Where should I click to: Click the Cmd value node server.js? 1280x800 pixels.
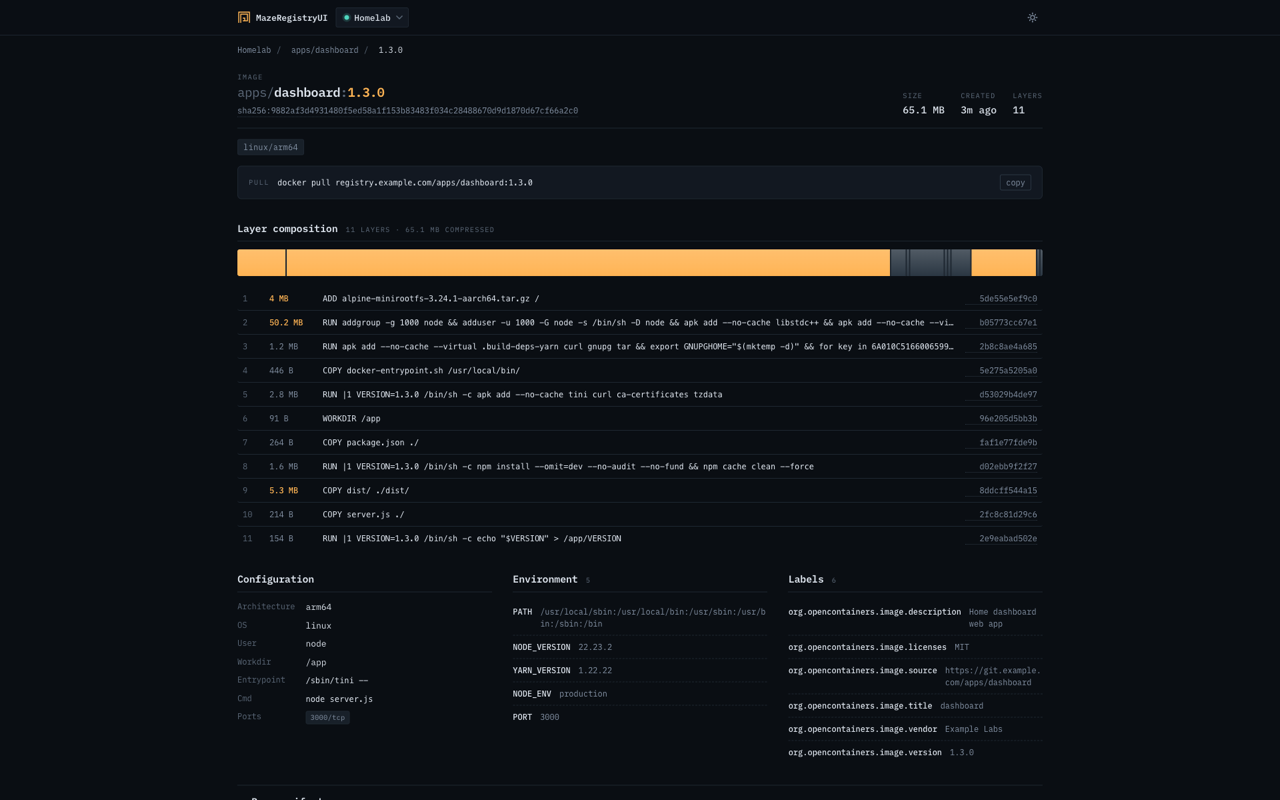339,699
